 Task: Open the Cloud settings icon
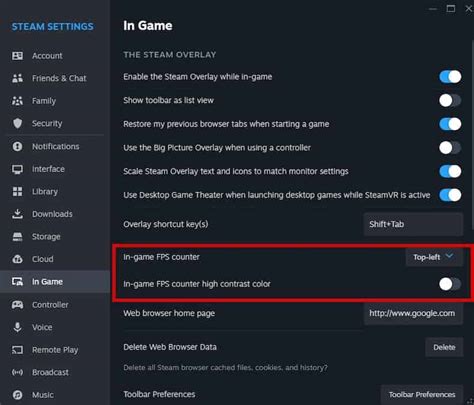click(17, 259)
